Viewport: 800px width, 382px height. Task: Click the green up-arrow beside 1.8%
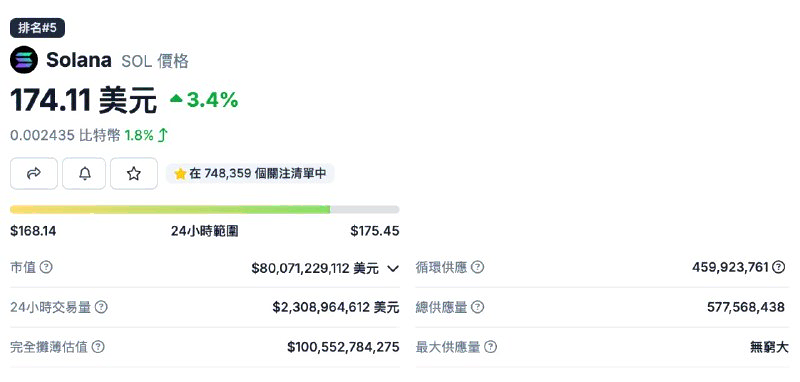(163, 135)
